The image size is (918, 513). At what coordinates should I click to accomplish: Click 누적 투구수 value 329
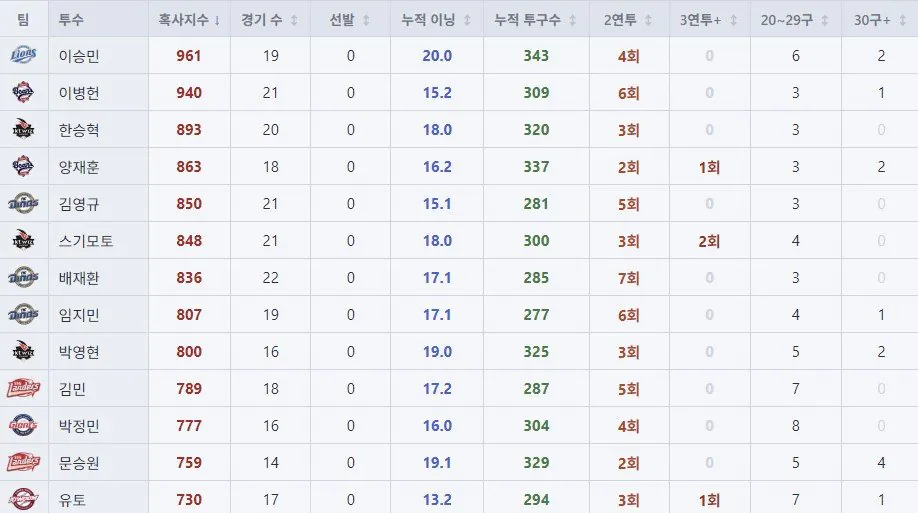[536, 463]
